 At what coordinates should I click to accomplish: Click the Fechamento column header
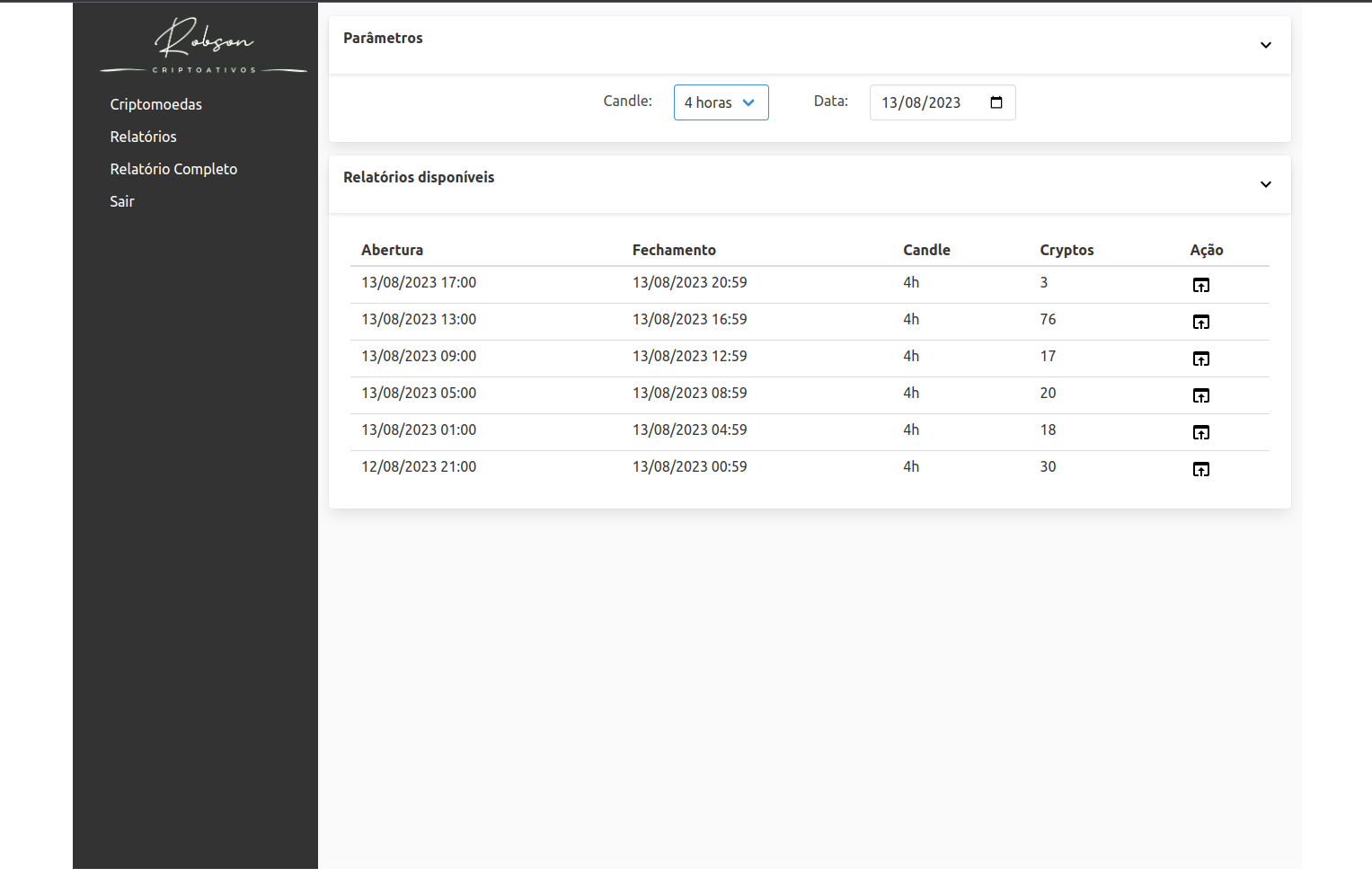[x=674, y=250]
